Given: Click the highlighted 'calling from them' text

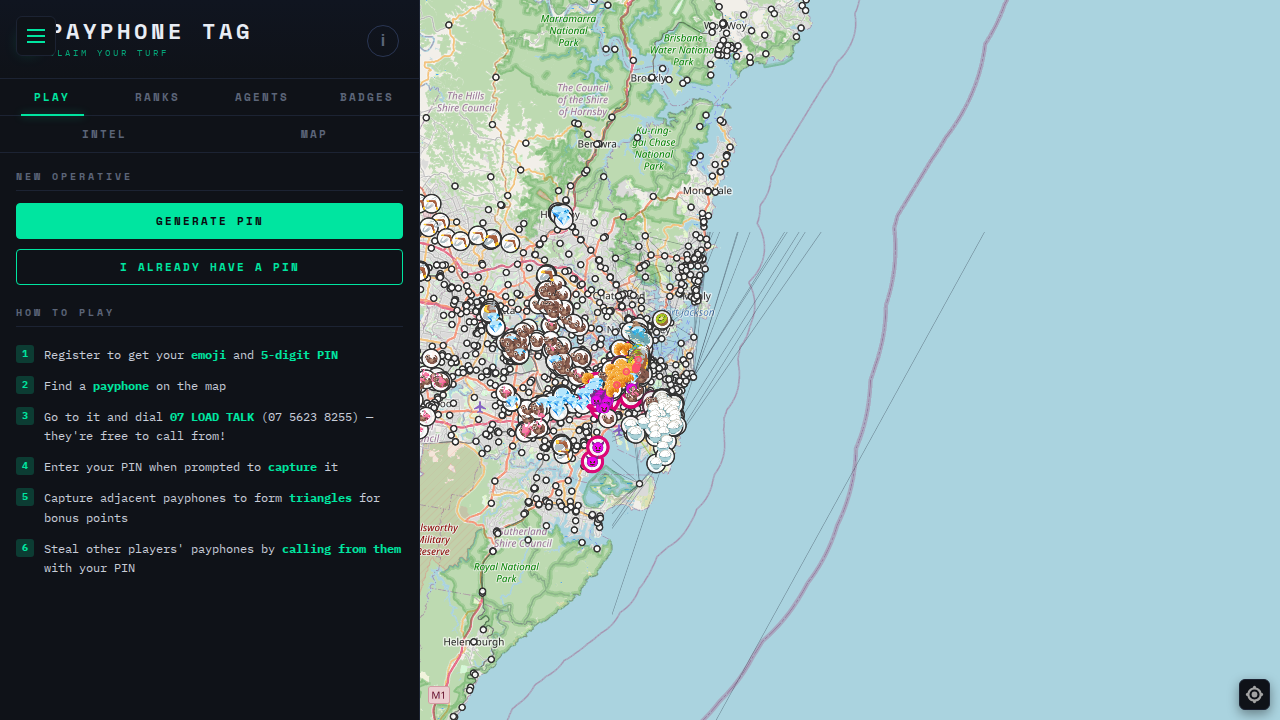Looking at the screenshot, I should pyautogui.click(x=341, y=548).
